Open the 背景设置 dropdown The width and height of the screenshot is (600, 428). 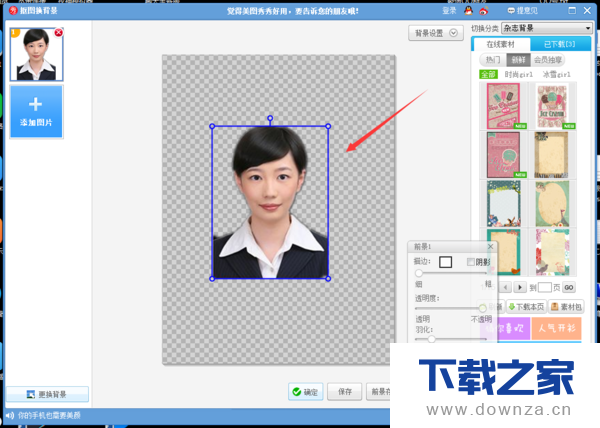(x=436, y=33)
